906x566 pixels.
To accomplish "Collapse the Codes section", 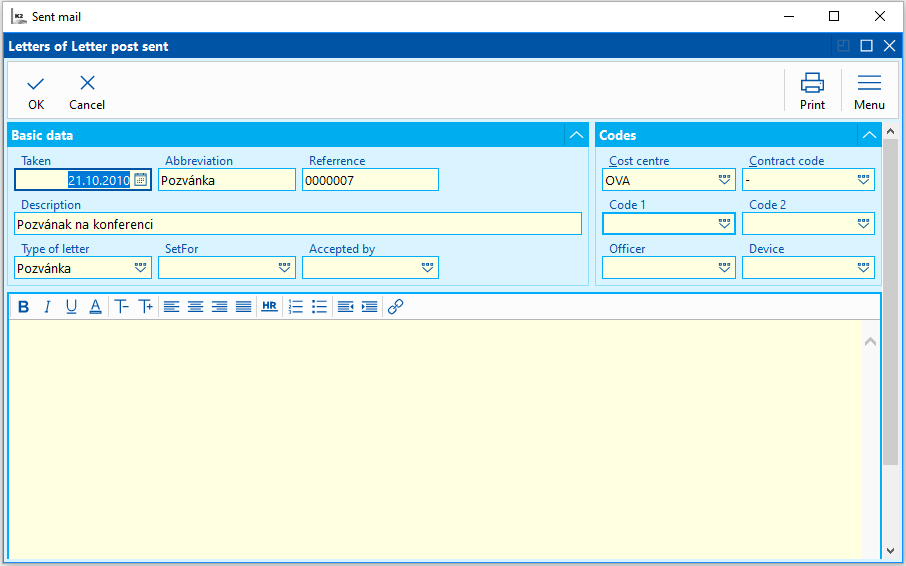I will 869,135.
